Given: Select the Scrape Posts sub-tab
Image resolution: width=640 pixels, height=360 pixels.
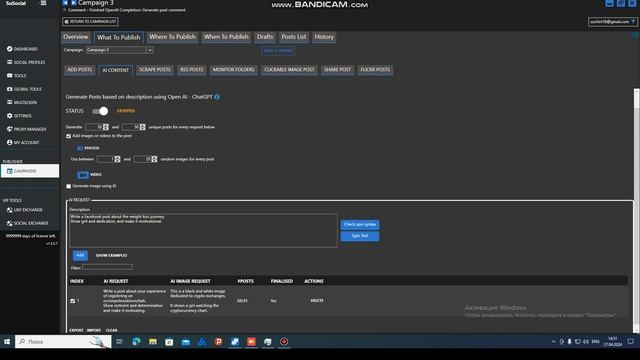Looking at the screenshot, I should [155, 70].
